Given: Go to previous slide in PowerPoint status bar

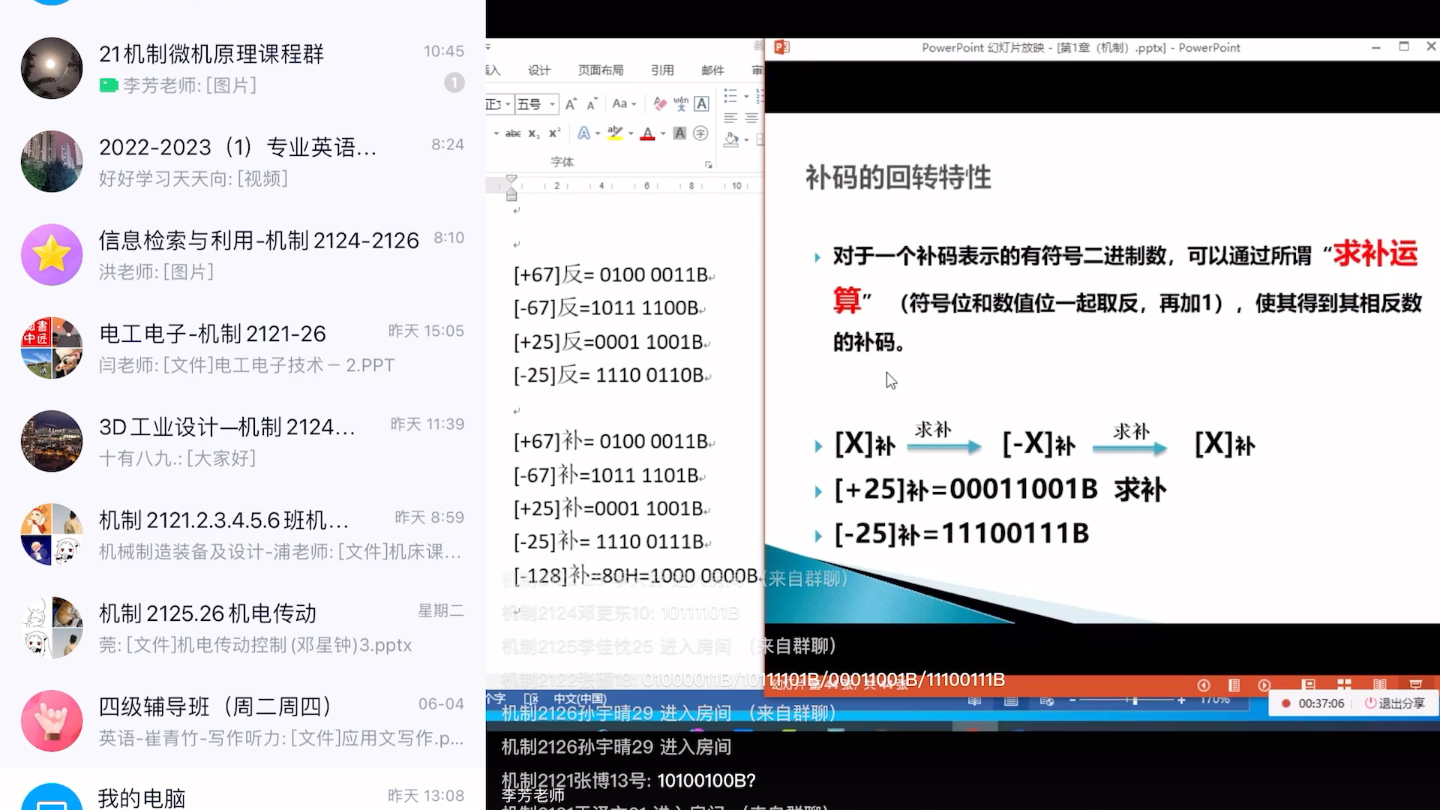Looking at the screenshot, I should click(x=1203, y=685).
